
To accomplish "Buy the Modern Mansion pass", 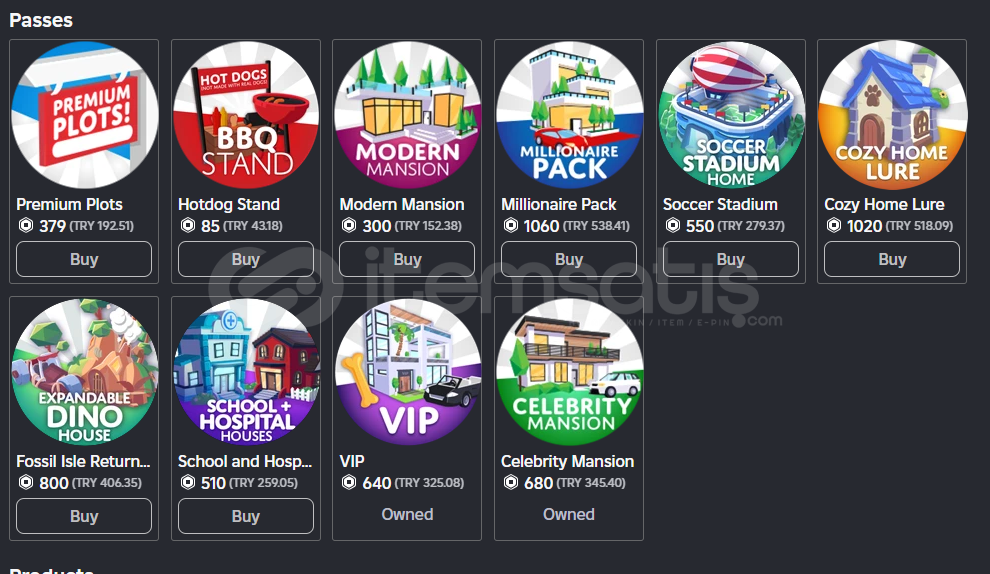I will [x=407, y=259].
